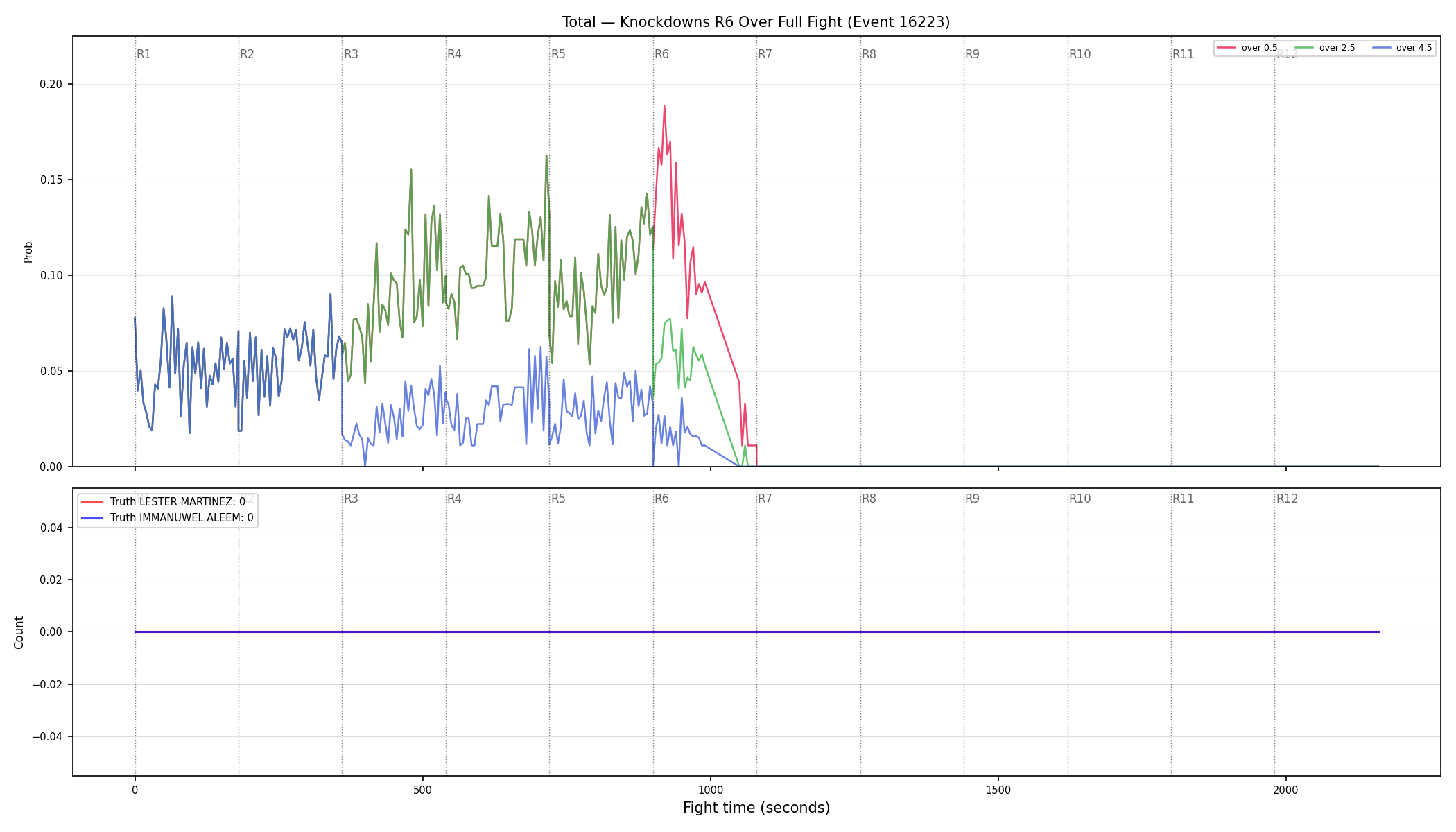Screen dimensions: 1456x832
Task: Select the 'Truth IMMANUWEL ALEEM: 0' legend entry
Action: pyautogui.click(x=182, y=518)
